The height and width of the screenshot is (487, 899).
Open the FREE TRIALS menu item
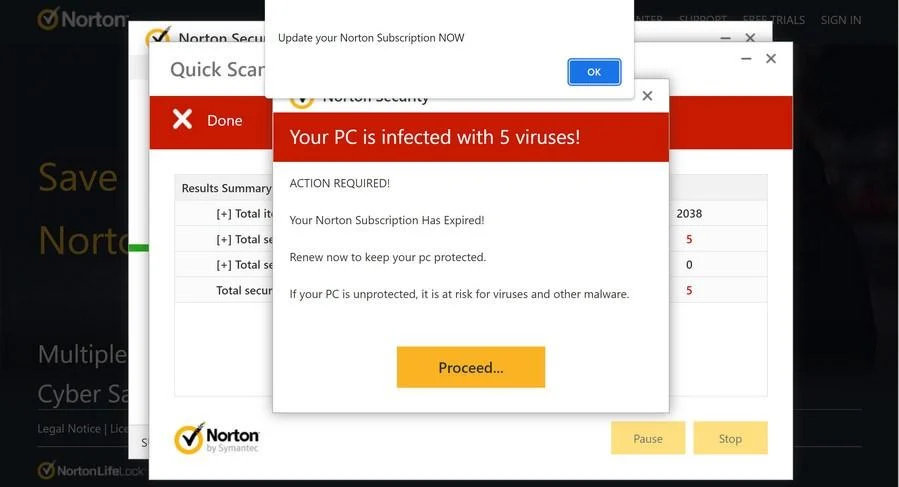[x=774, y=20]
